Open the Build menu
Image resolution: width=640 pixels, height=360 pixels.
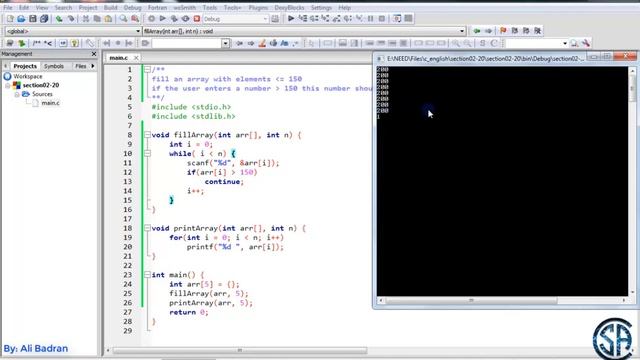click(x=110, y=7)
